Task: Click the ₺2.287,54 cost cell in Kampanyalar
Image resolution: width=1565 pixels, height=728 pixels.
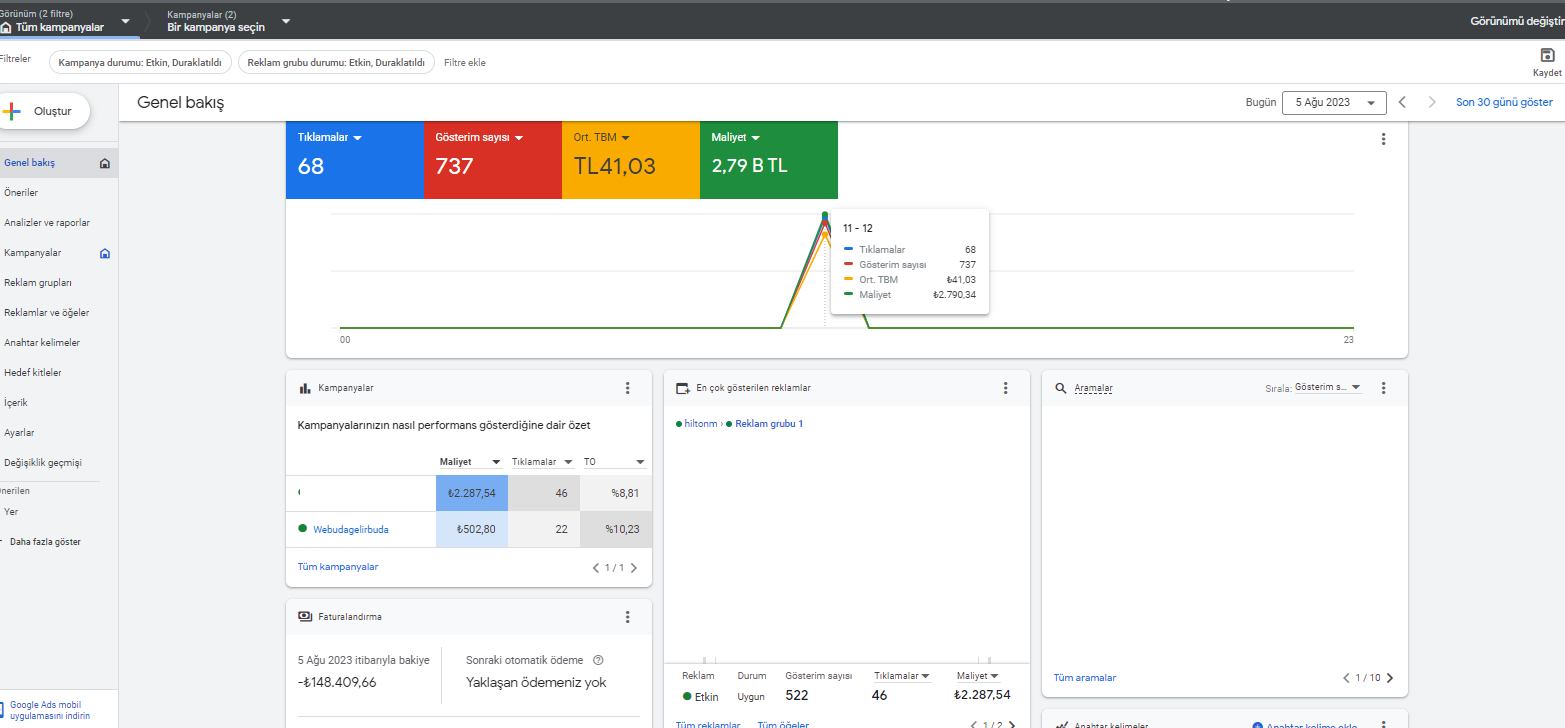Action: (x=472, y=493)
